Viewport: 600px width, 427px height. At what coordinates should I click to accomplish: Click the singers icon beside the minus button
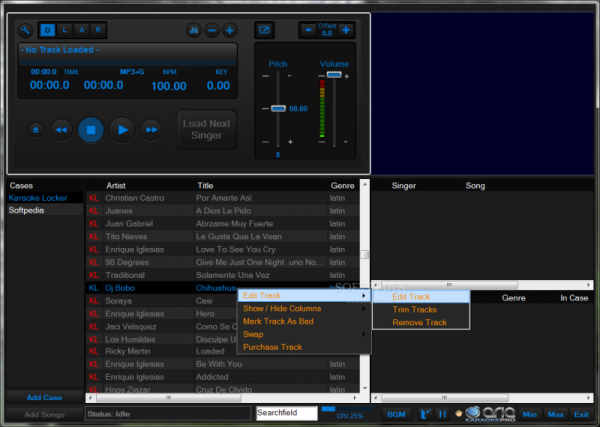tap(194, 31)
